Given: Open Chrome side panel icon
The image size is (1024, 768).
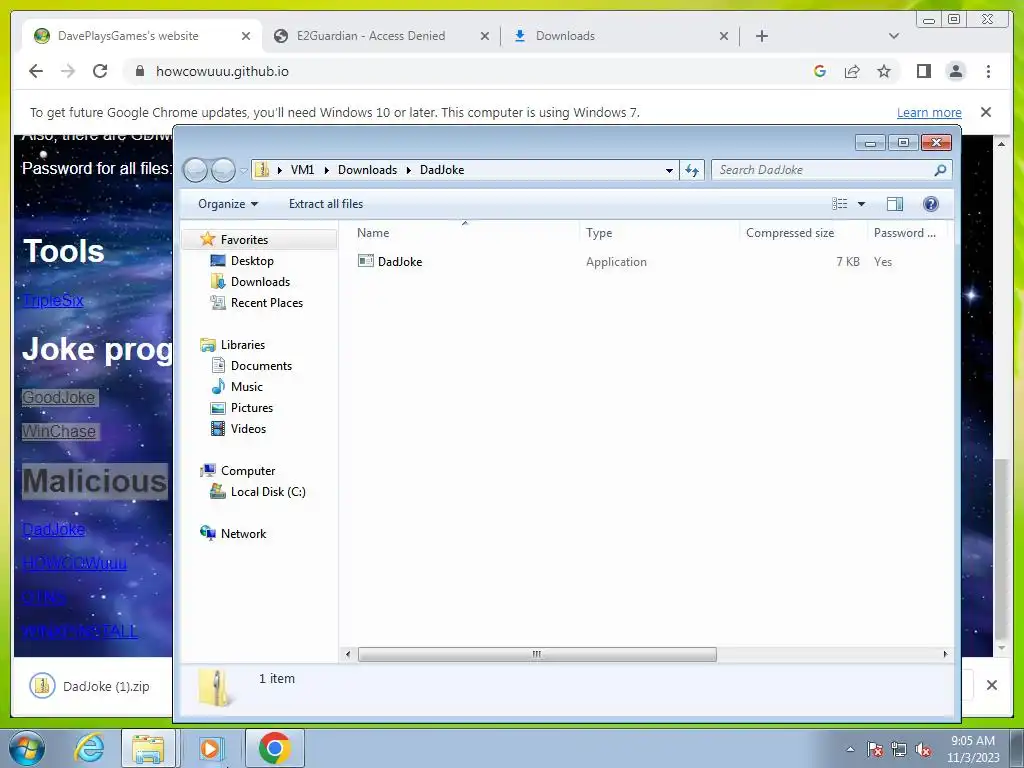Looking at the screenshot, I should [x=923, y=71].
